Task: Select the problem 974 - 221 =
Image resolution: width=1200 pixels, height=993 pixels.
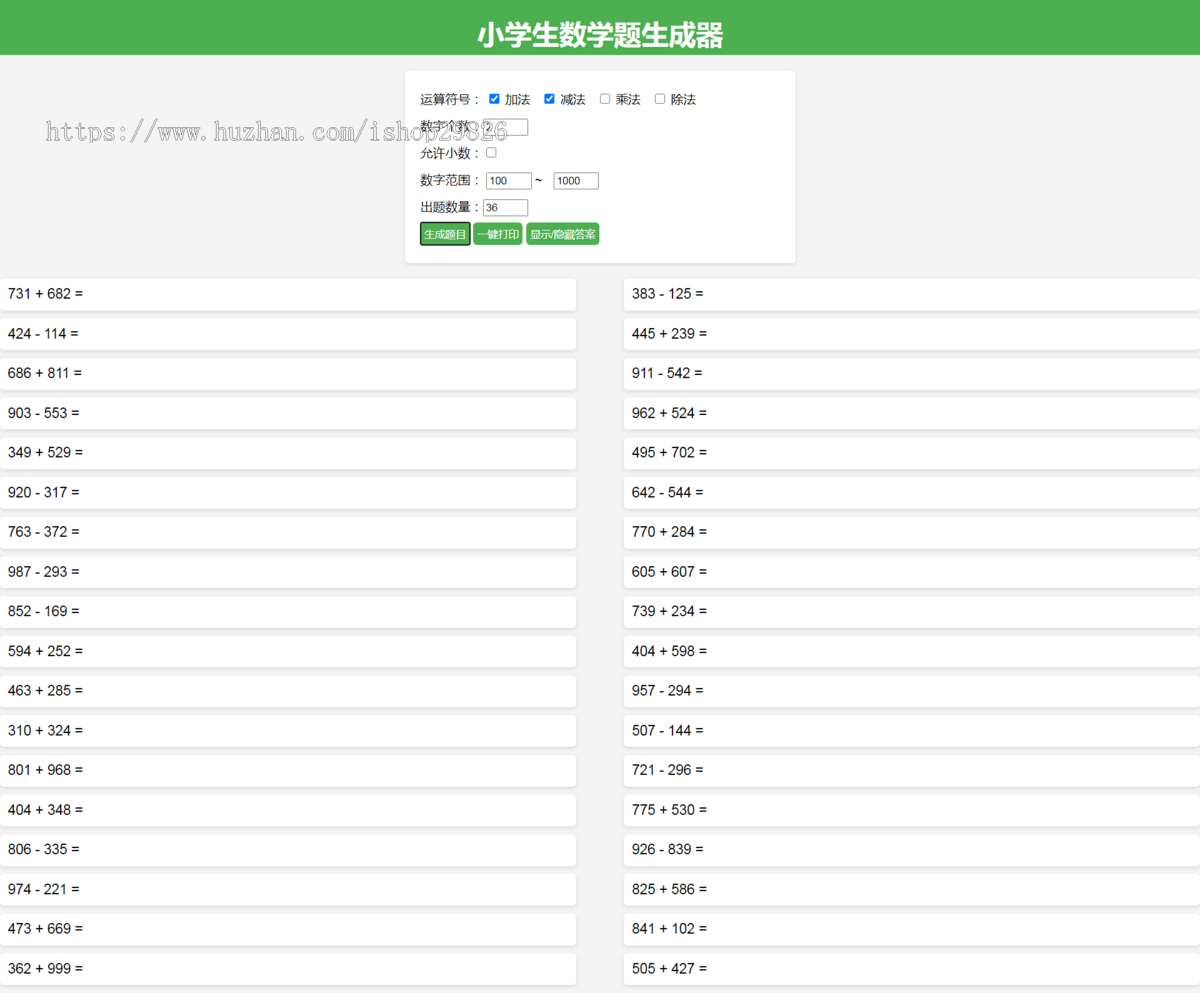Action: (x=288, y=889)
